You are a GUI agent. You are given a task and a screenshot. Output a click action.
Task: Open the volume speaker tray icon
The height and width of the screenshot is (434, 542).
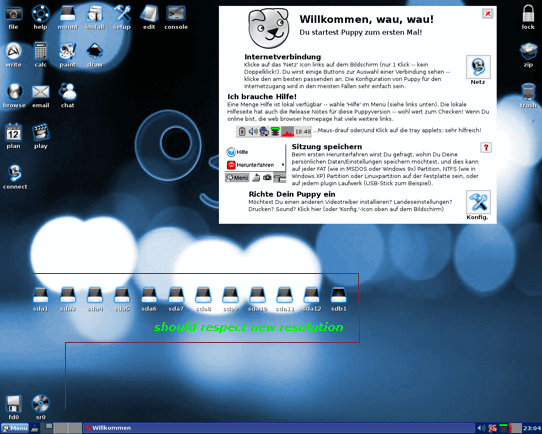pyautogui.click(x=481, y=428)
